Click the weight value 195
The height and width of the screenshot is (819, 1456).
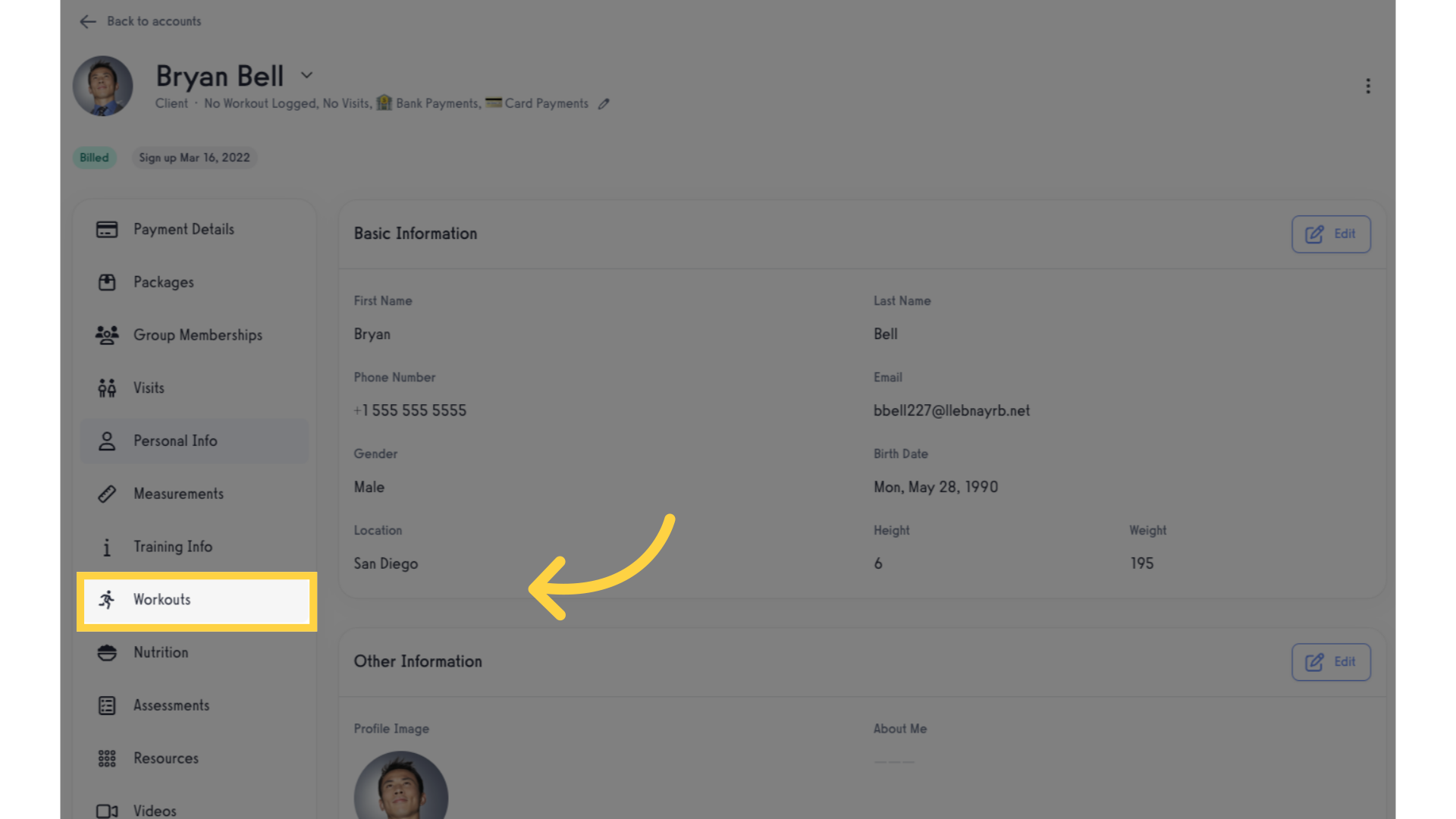[x=1142, y=564]
